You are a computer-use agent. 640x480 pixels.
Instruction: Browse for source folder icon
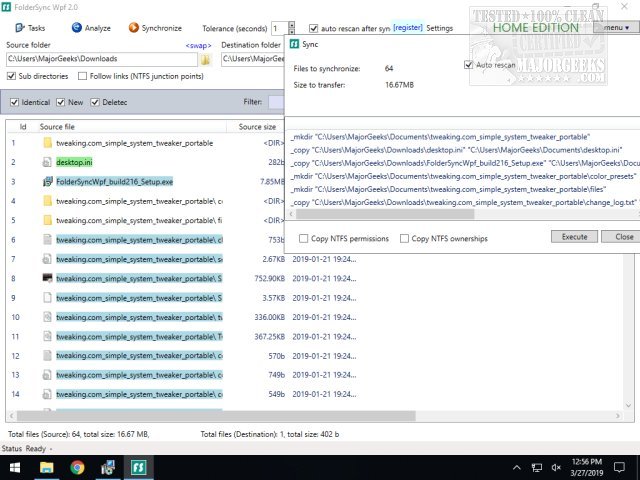[205, 60]
